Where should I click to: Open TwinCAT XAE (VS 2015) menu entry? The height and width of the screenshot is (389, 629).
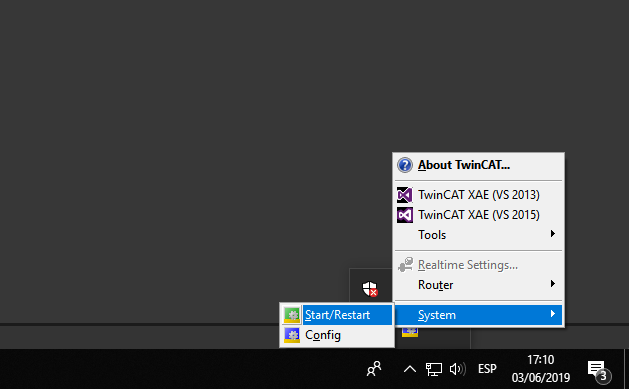(479, 215)
